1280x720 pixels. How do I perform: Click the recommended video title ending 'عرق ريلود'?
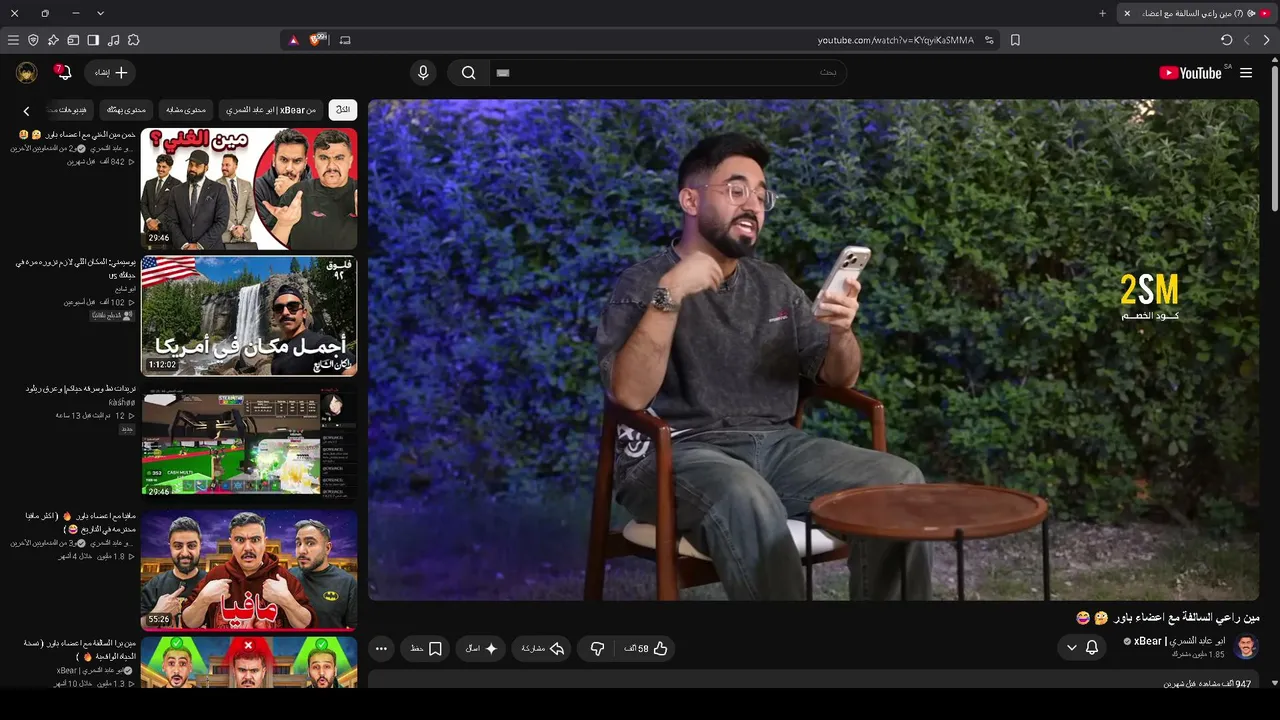(80, 389)
